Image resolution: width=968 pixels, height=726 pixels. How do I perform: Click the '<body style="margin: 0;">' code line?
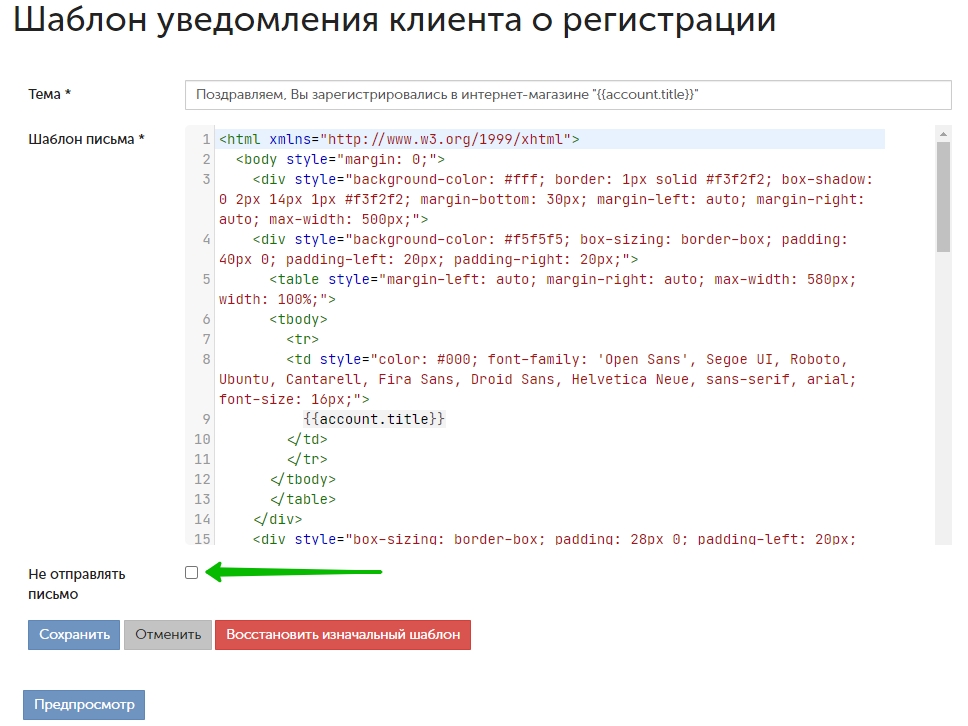pyautogui.click(x=340, y=159)
